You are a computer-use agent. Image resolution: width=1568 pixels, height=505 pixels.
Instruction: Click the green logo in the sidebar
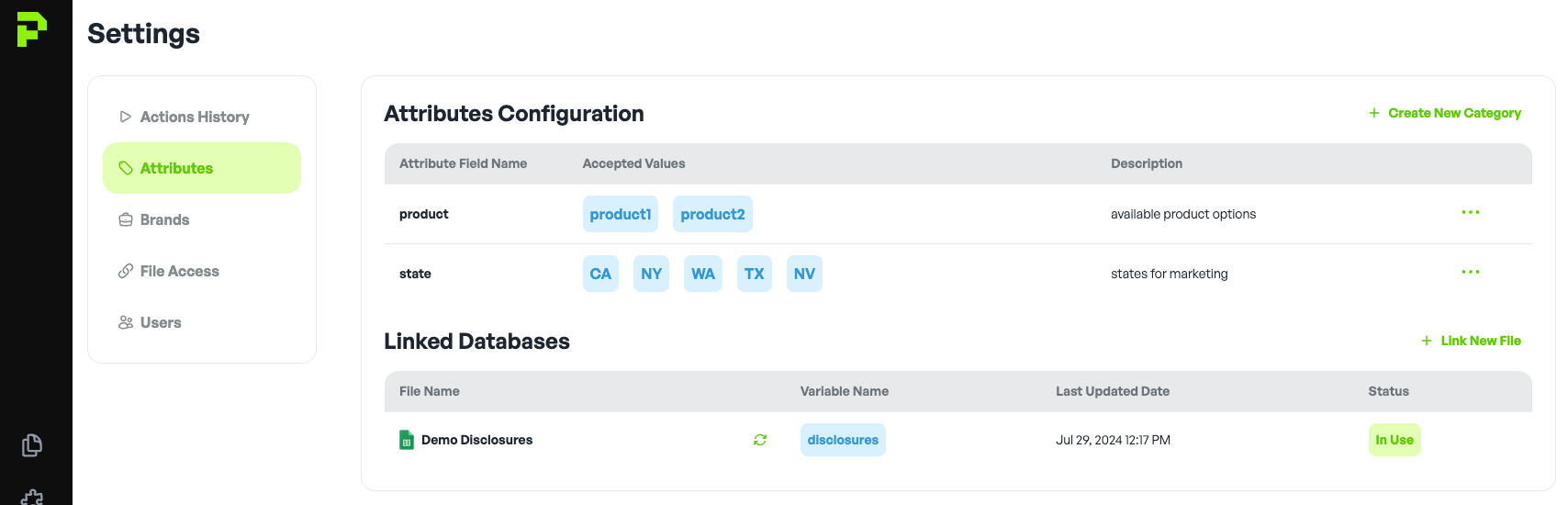coord(31,29)
